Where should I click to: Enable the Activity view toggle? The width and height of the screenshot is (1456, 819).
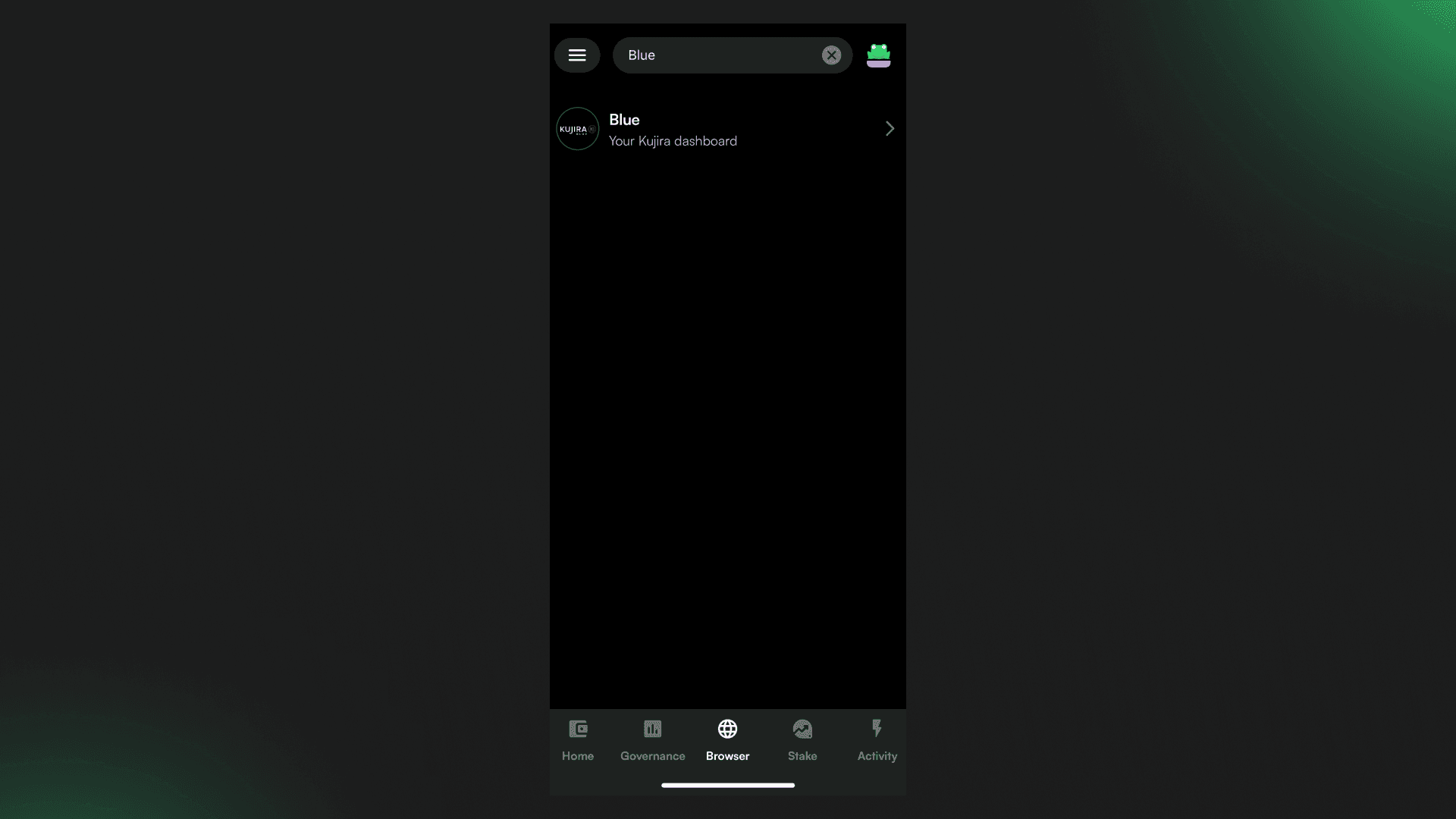(x=876, y=738)
